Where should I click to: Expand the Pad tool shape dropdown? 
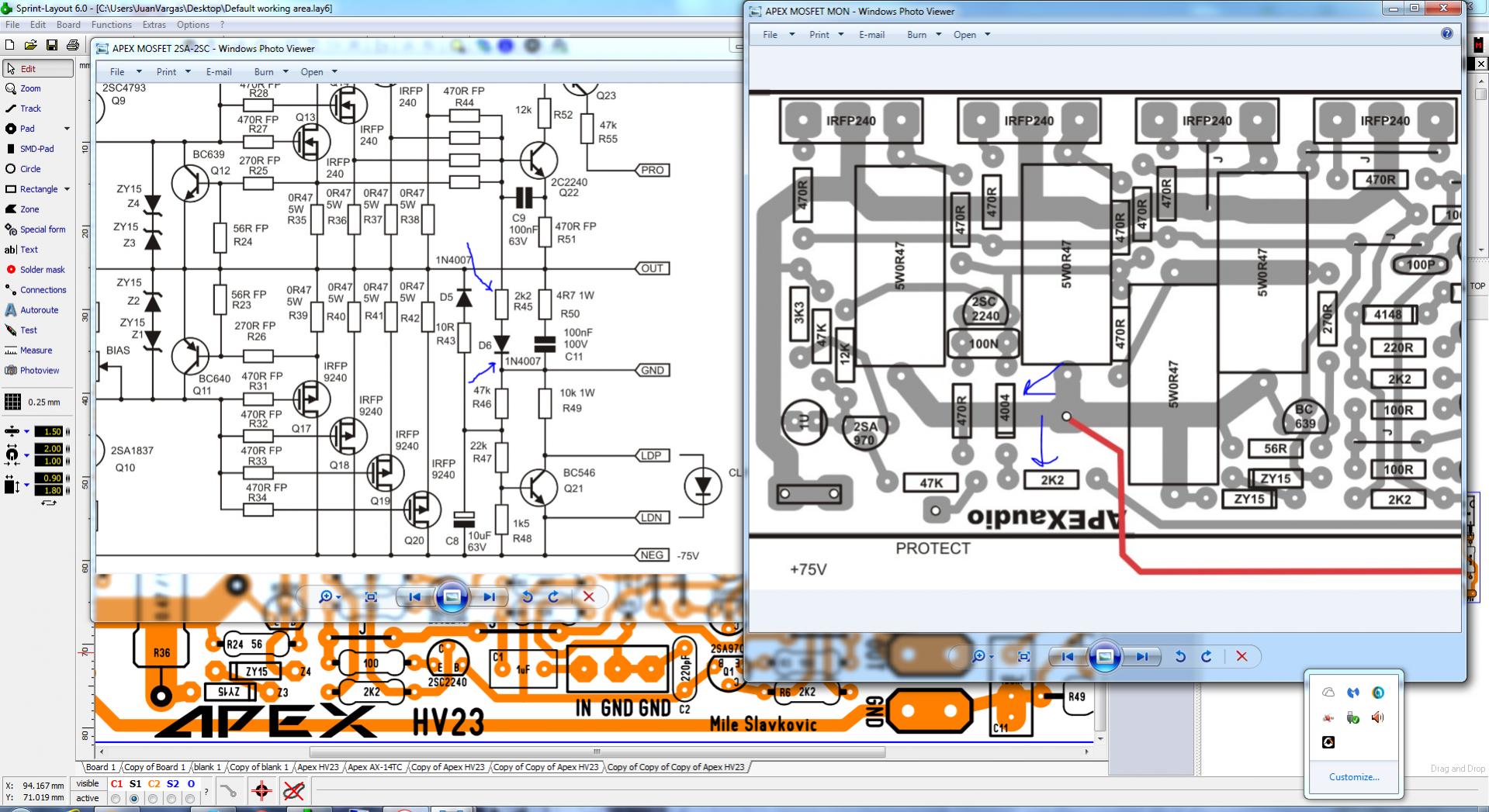[67, 129]
